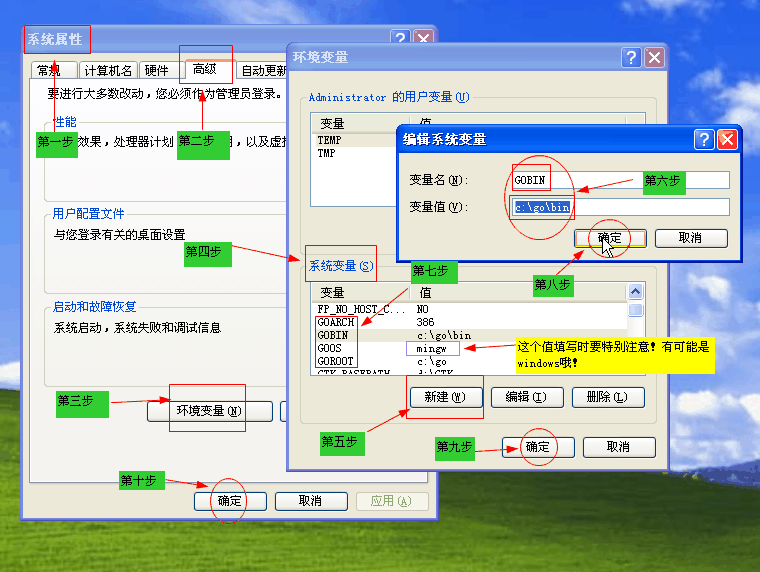The height and width of the screenshot is (572, 760).
Task: Click 变量 column header in system variables
Action: coord(361,293)
